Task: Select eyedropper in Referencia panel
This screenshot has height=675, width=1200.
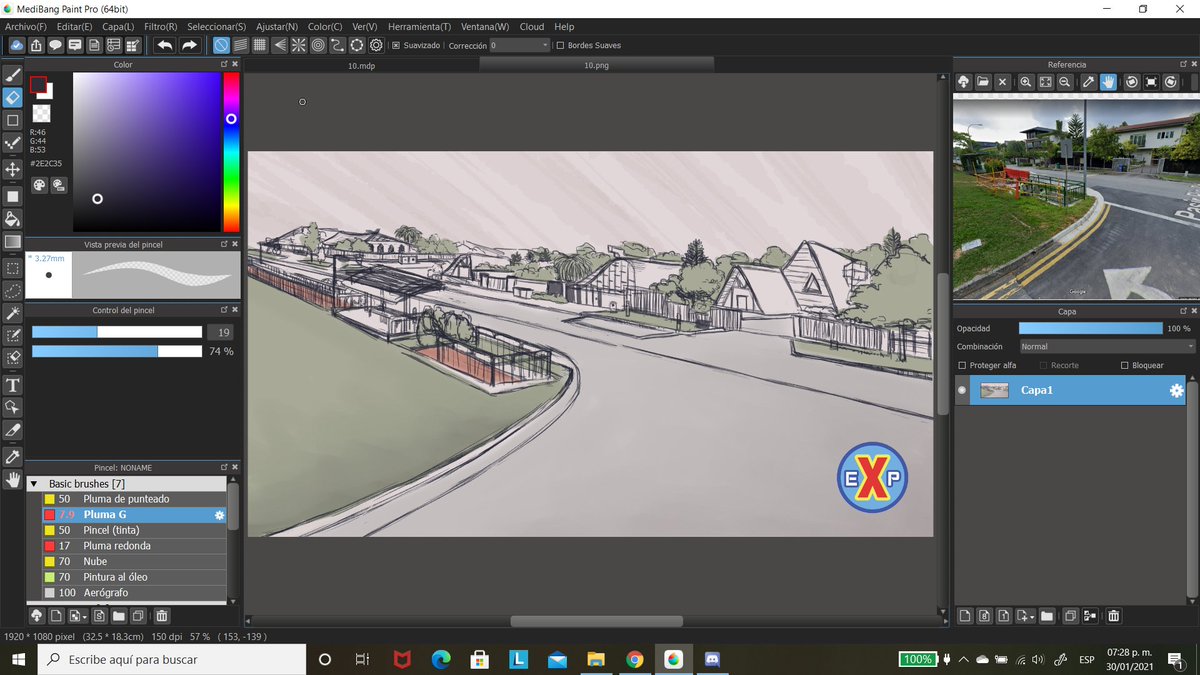Action: click(1089, 82)
